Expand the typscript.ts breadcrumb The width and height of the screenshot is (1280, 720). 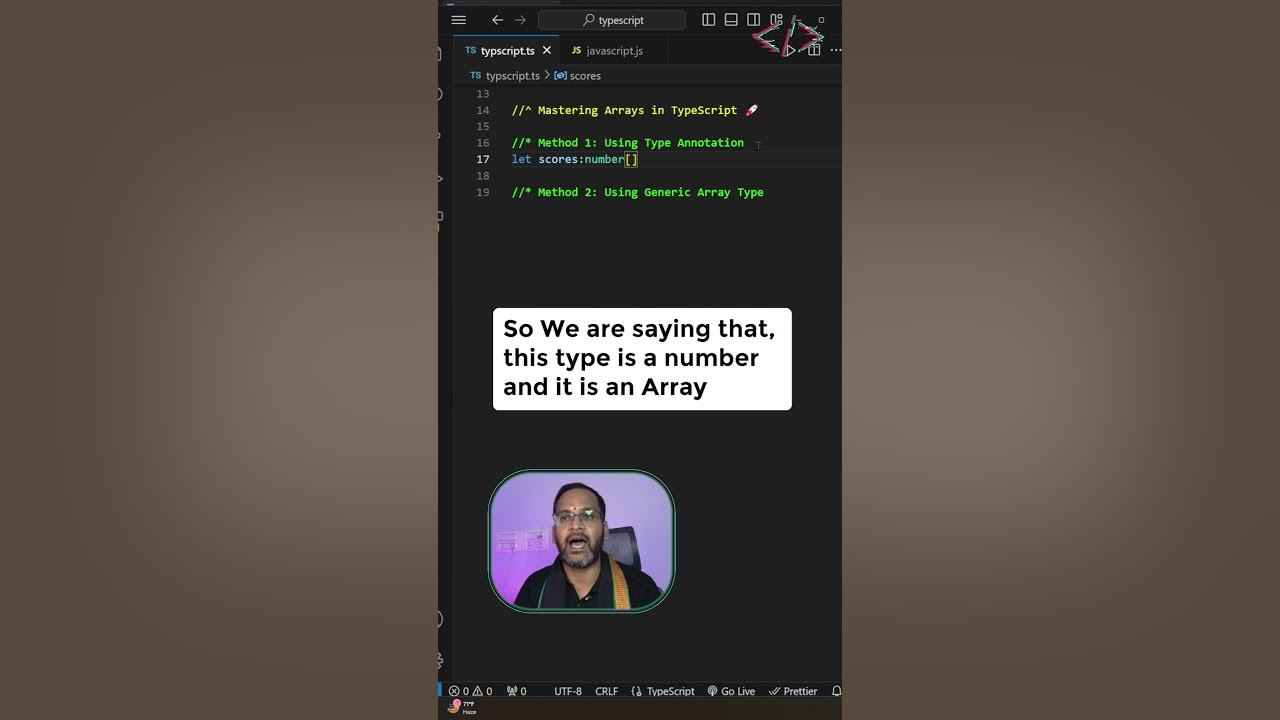coord(505,76)
